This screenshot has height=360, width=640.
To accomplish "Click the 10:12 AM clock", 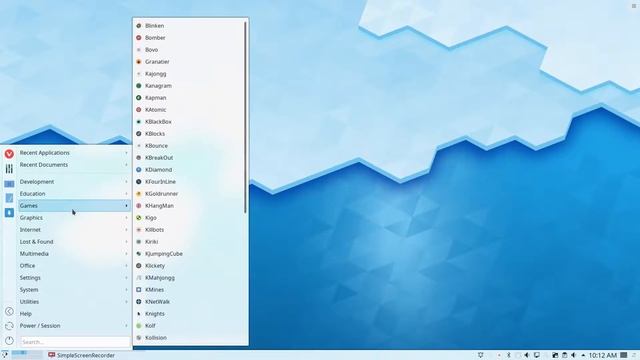I will click(602, 356).
